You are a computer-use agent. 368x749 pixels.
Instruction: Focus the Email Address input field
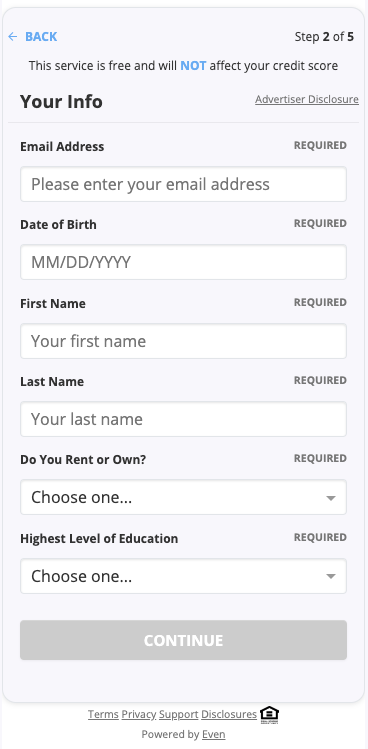coord(184,184)
